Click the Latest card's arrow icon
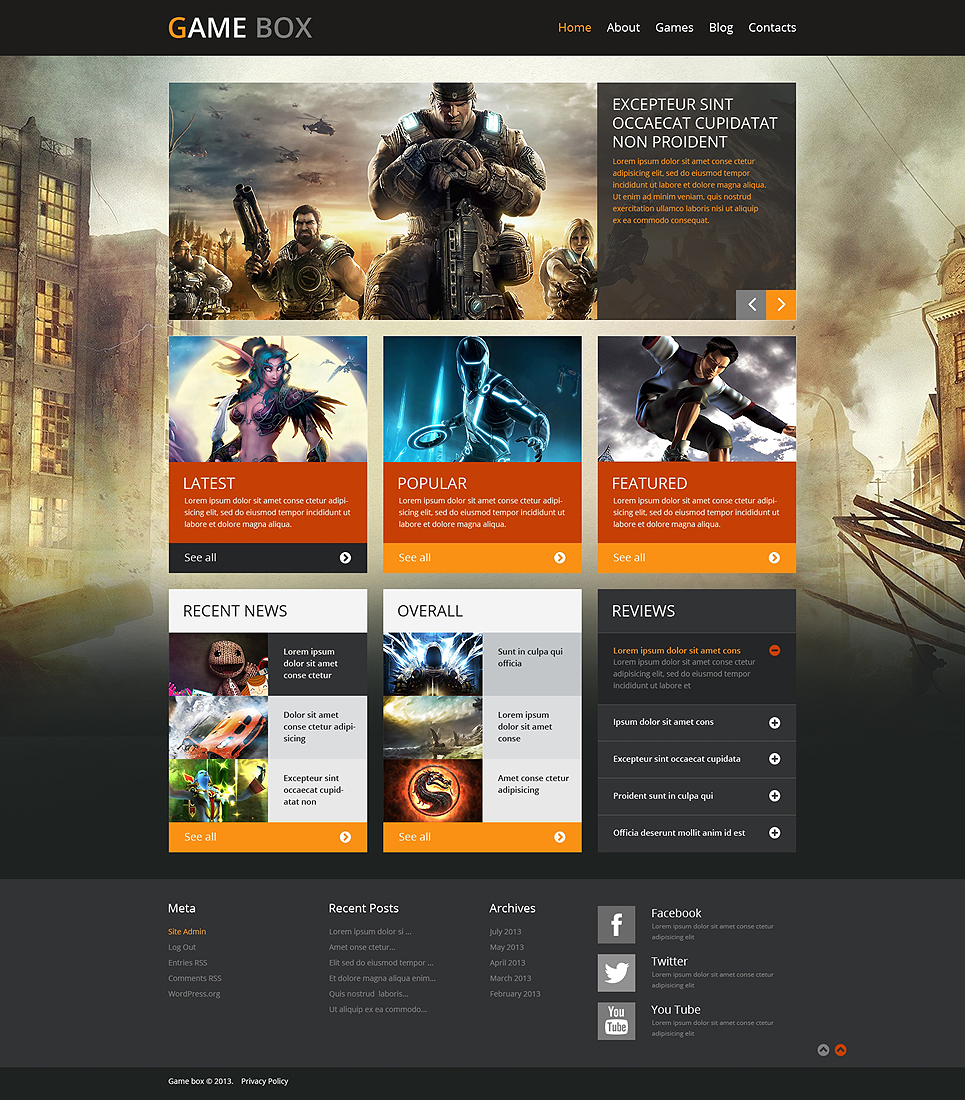Image resolution: width=965 pixels, height=1100 pixels. click(x=345, y=558)
